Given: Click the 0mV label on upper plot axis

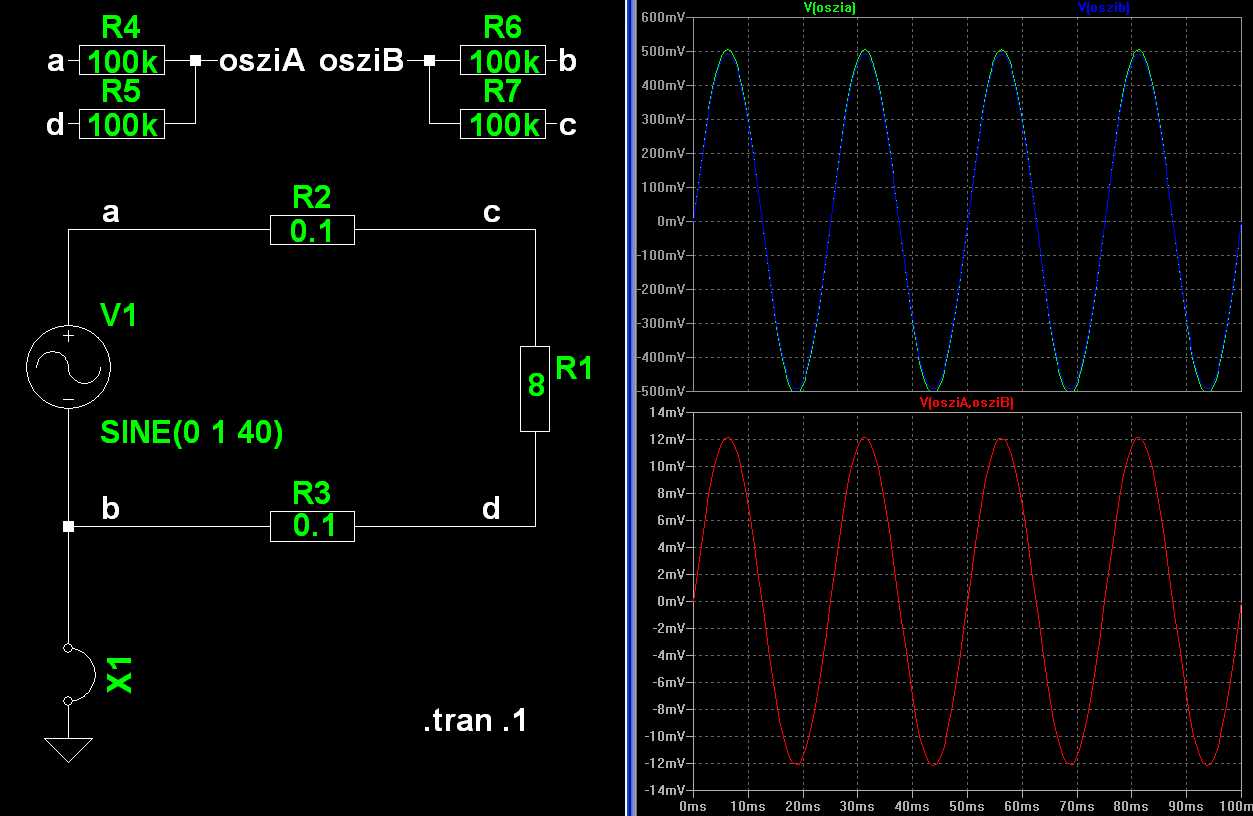Looking at the screenshot, I should point(671,221).
